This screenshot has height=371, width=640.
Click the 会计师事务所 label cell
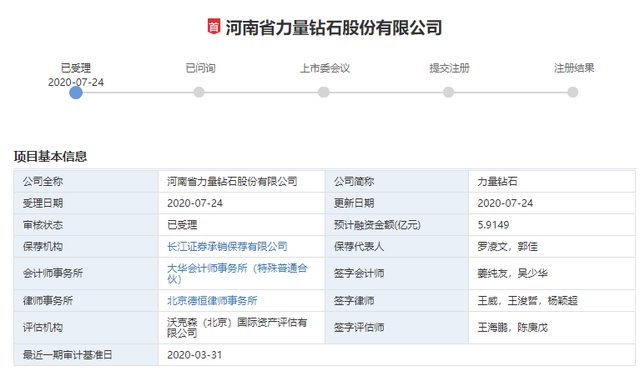tap(86, 273)
